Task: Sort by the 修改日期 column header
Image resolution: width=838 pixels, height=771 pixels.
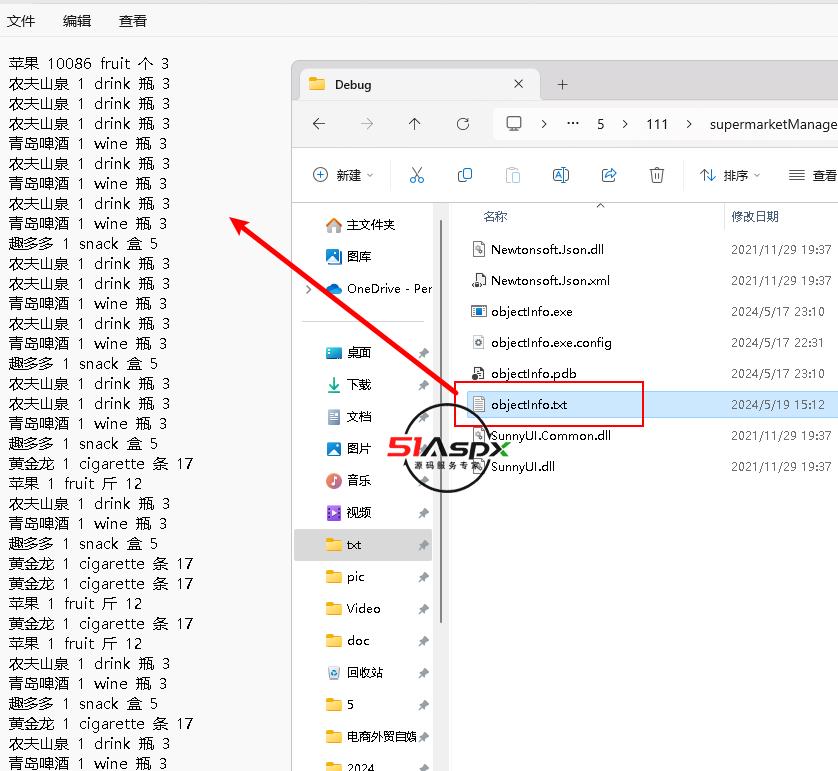Action: (x=755, y=216)
